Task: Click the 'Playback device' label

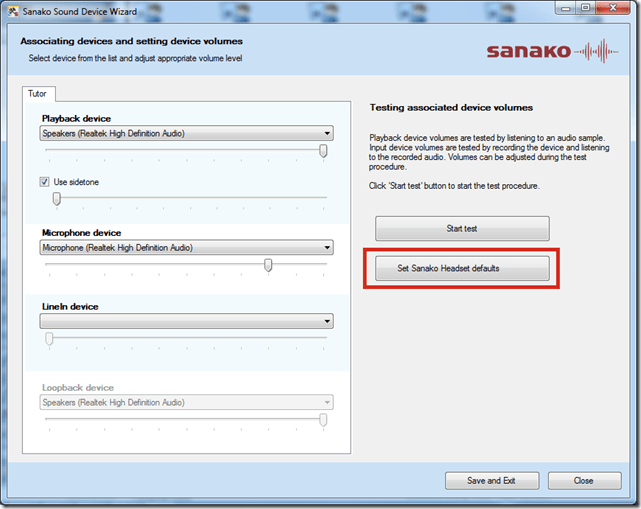Action: tap(76, 119)
